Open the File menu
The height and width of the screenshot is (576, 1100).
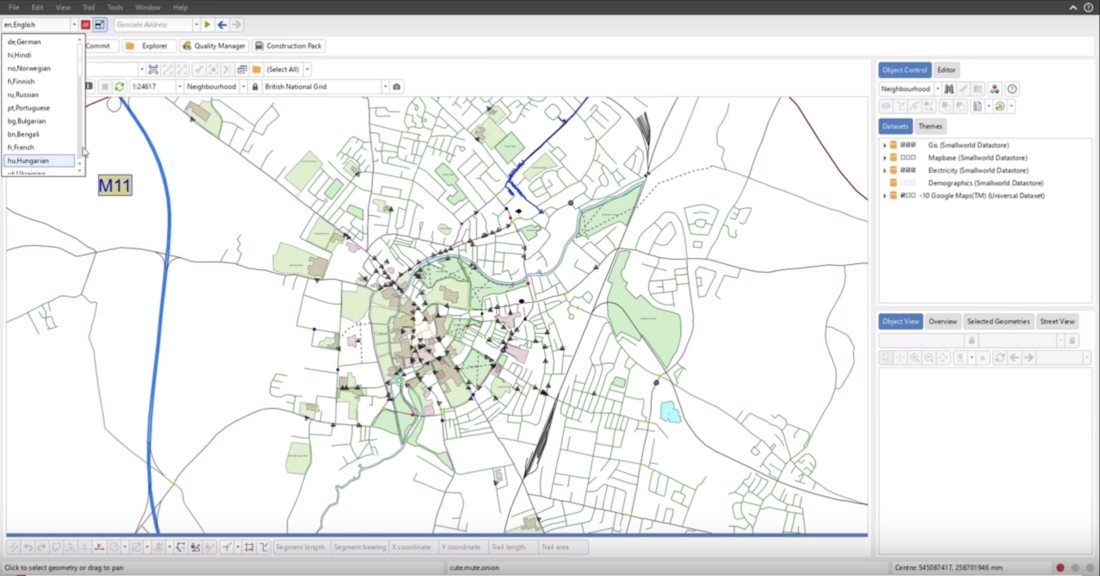tap(14, 7)
